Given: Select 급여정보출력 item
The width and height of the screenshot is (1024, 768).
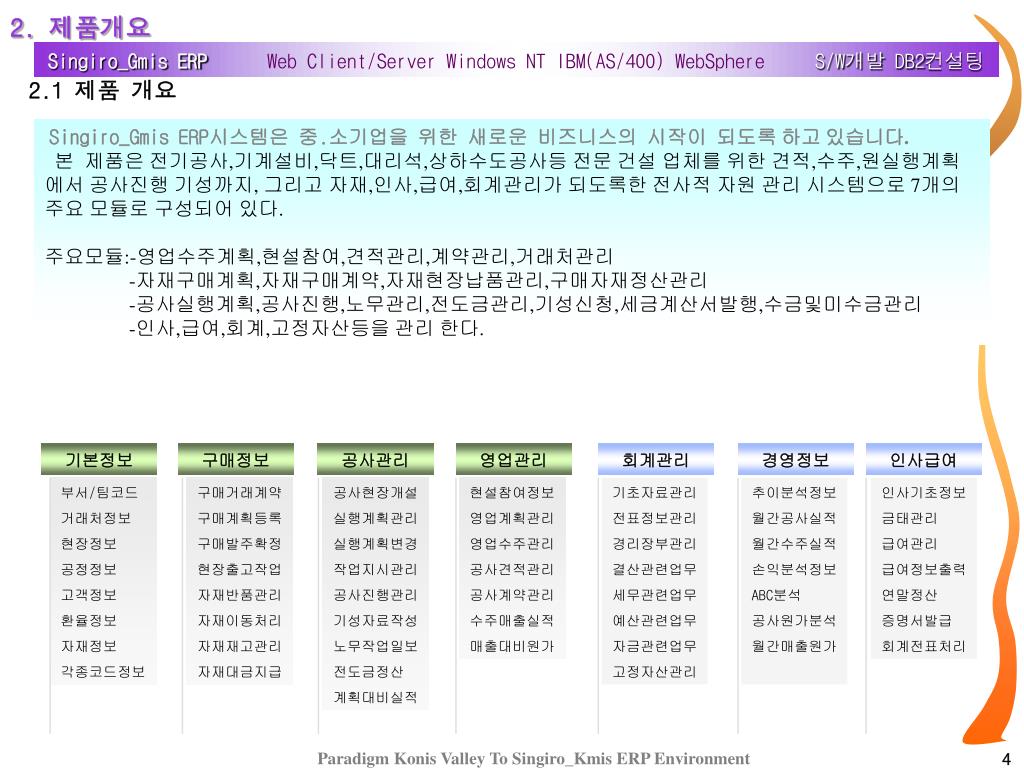Looking at the screenshot, I should (923, 569).
